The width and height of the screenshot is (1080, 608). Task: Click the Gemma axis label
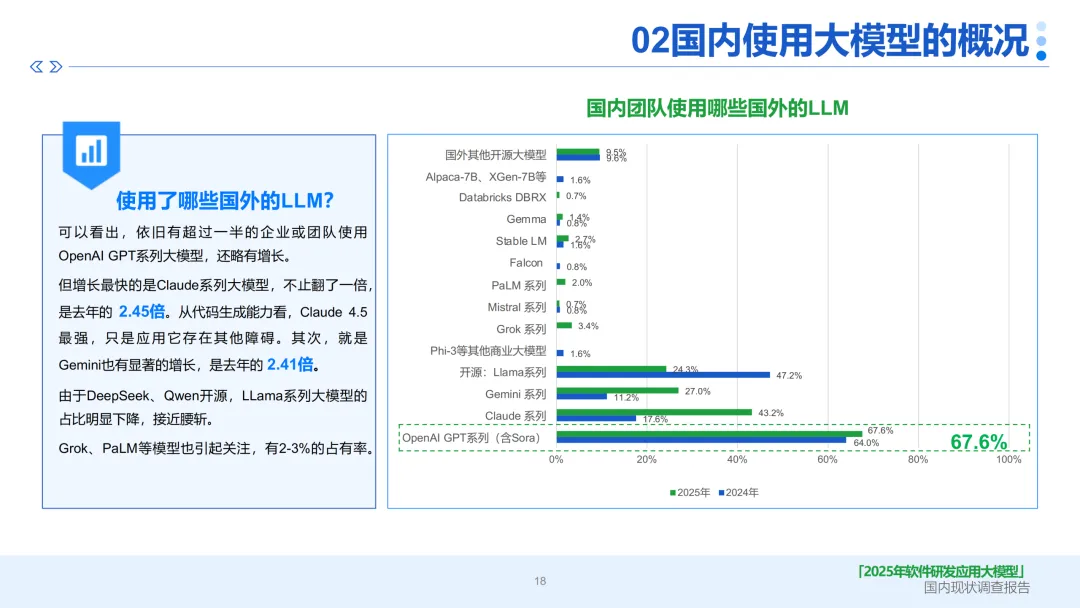tap(526, 219)
